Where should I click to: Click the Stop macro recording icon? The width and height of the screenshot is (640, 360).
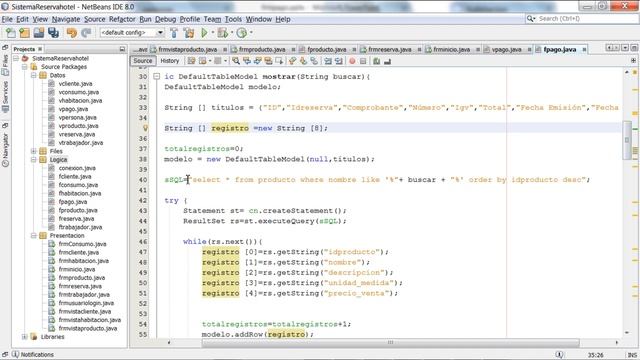pos(362,61)
